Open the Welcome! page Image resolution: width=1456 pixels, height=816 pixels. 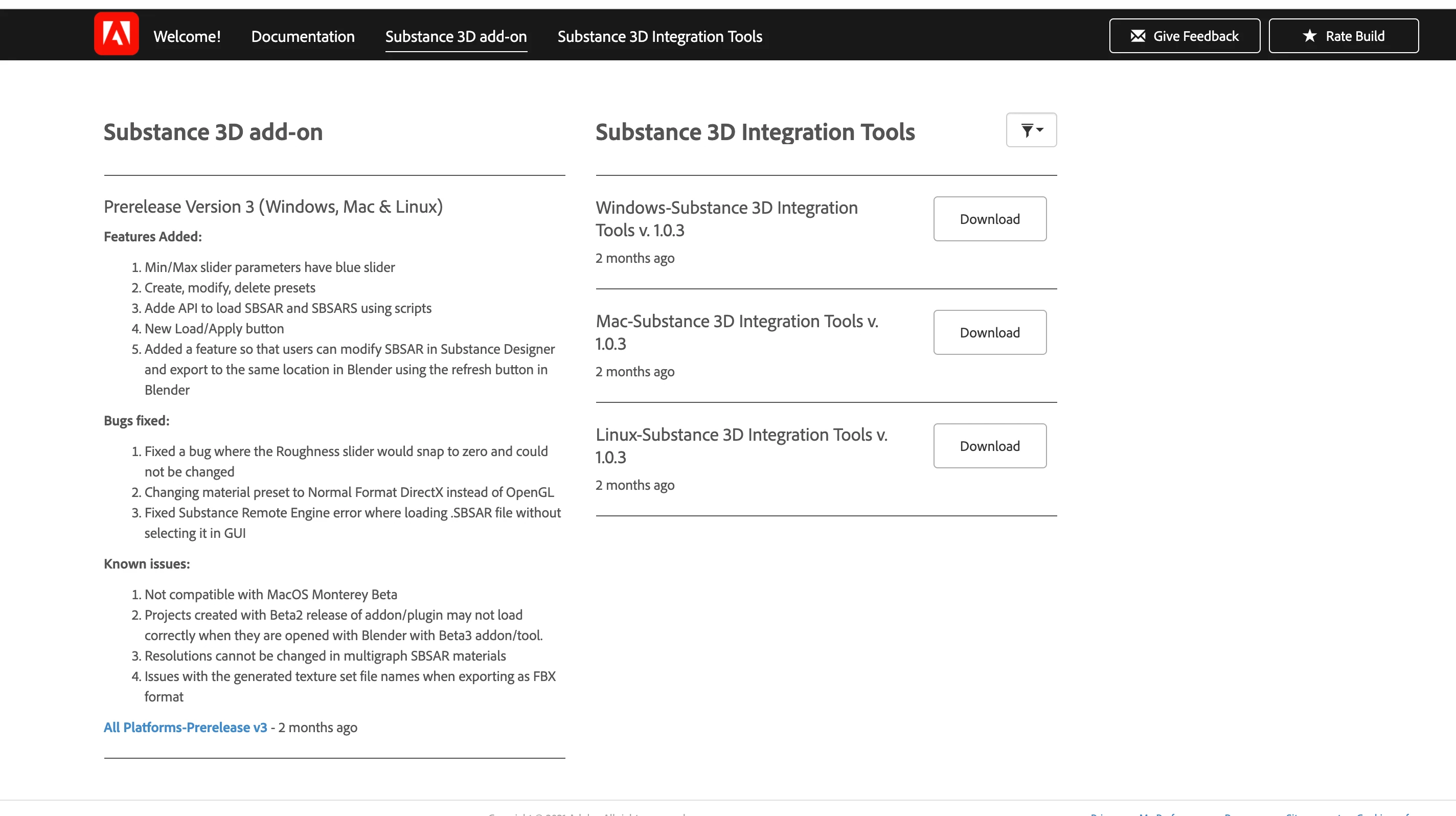pyautogui.click(x=187, y=37)
